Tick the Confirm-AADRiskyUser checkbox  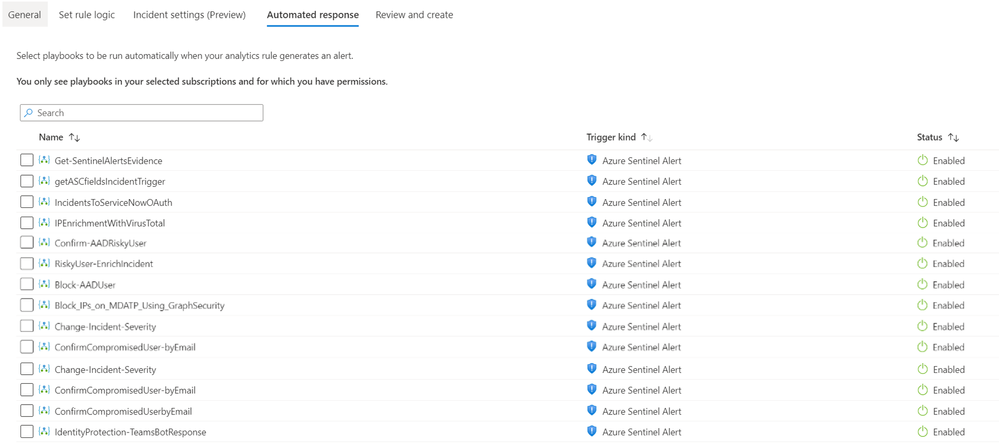point(27,243)
